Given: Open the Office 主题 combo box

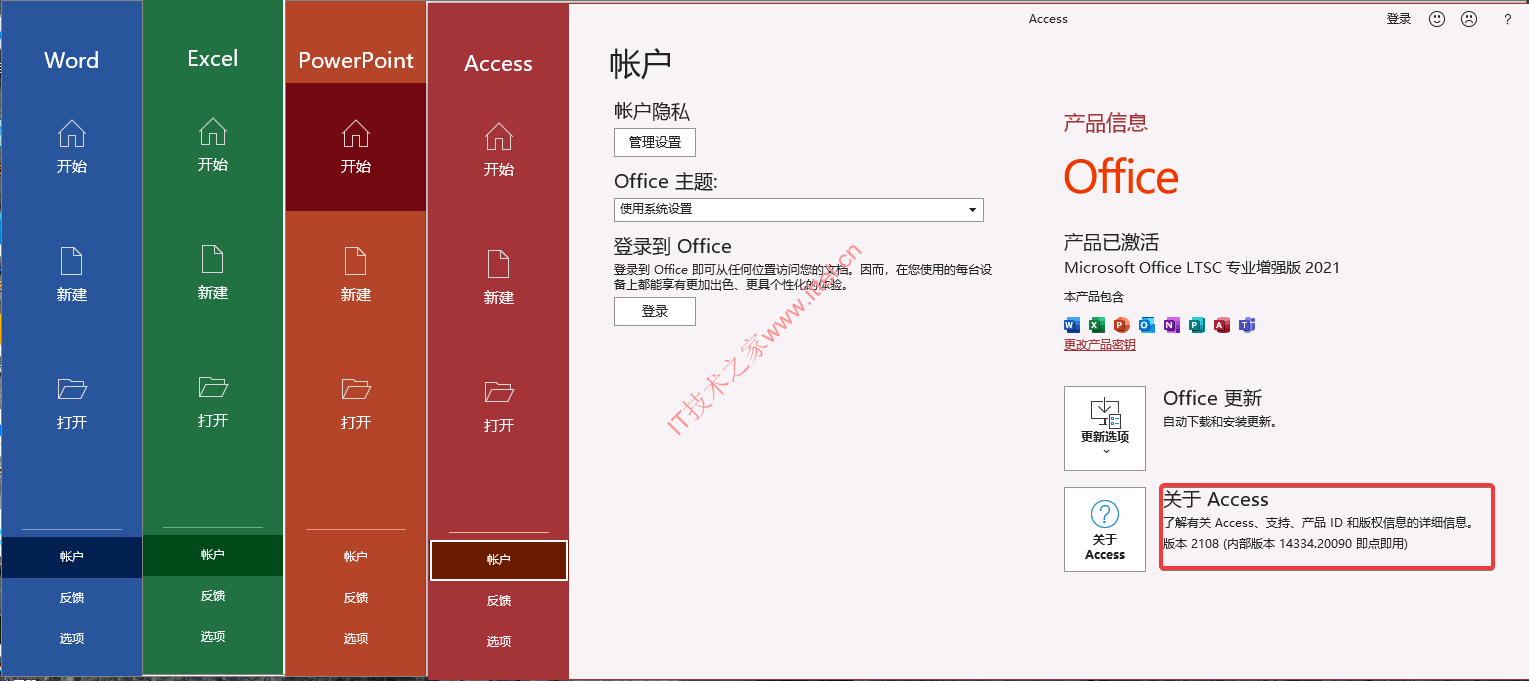Looking at the screenshot, I should coord(799,210).
